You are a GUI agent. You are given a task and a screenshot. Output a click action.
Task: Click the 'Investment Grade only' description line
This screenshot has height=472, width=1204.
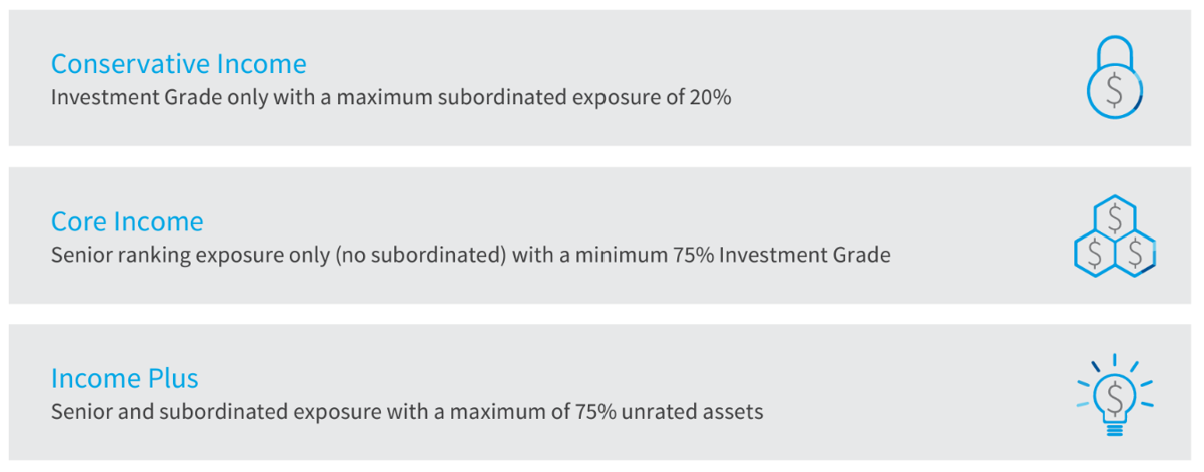coord(391,98)
